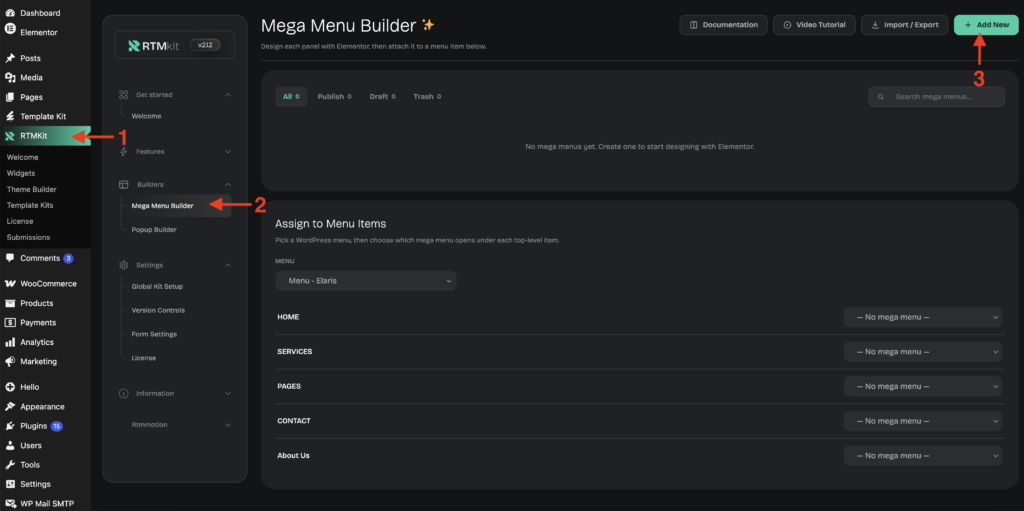
Task: Click the Import / Export button
Action: point(904,25)
